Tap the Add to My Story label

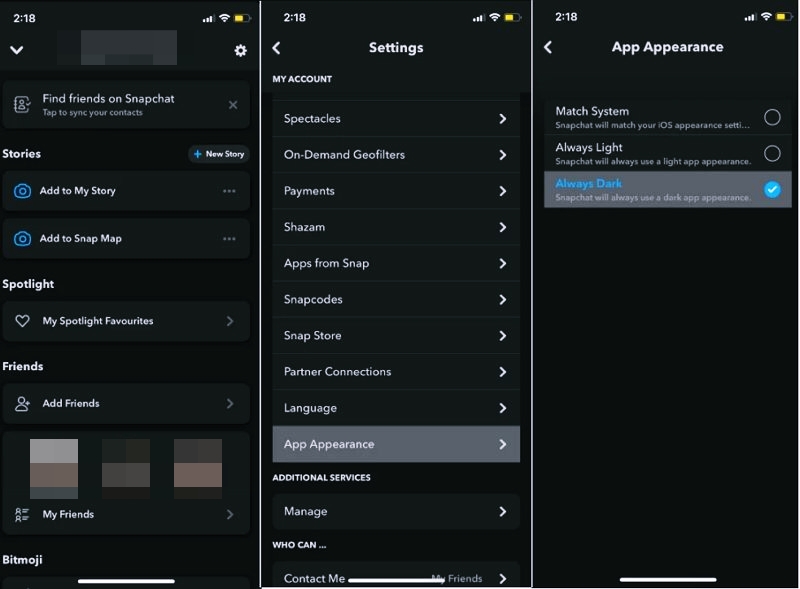78,191
